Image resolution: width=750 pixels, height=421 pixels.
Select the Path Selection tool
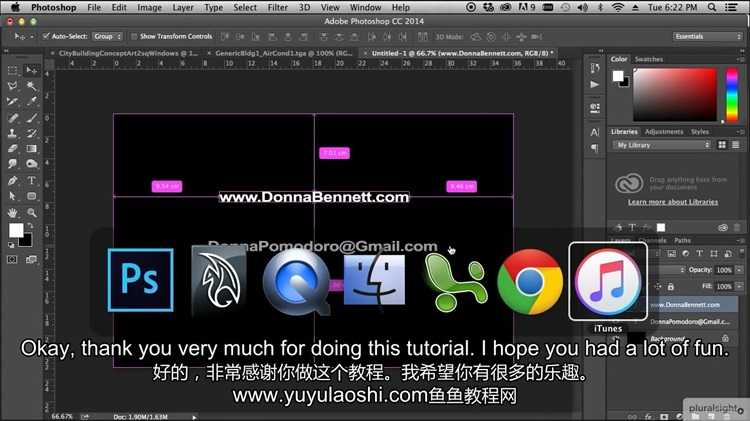click(x=13, y=196)
